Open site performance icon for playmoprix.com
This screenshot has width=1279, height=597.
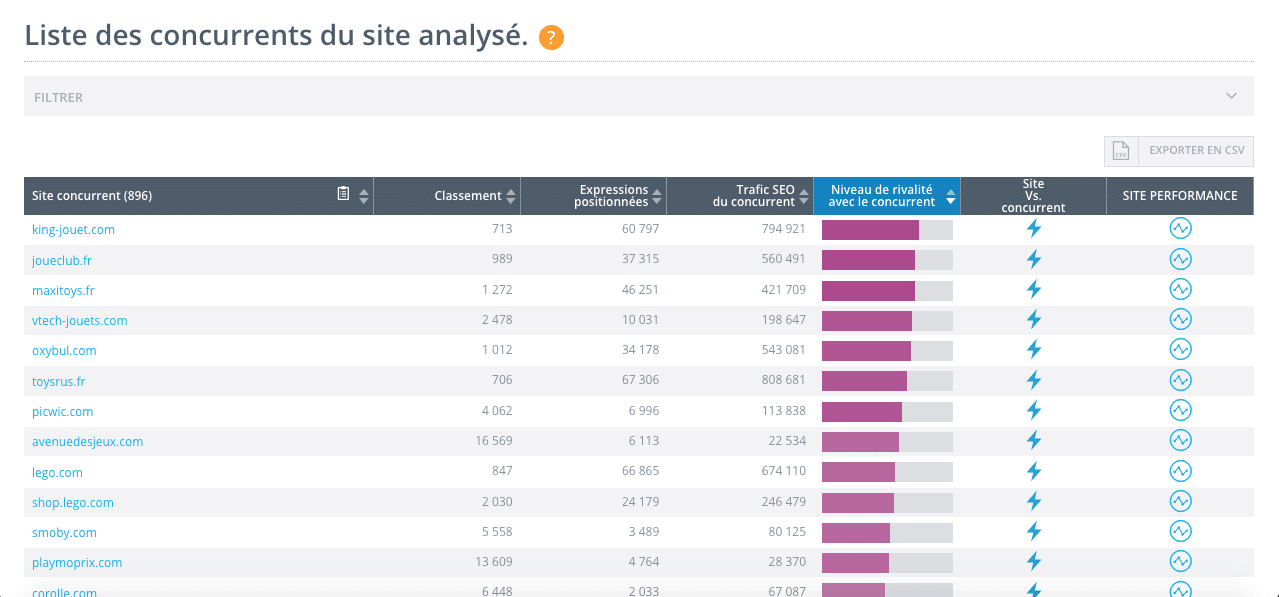pos(1180,562)
